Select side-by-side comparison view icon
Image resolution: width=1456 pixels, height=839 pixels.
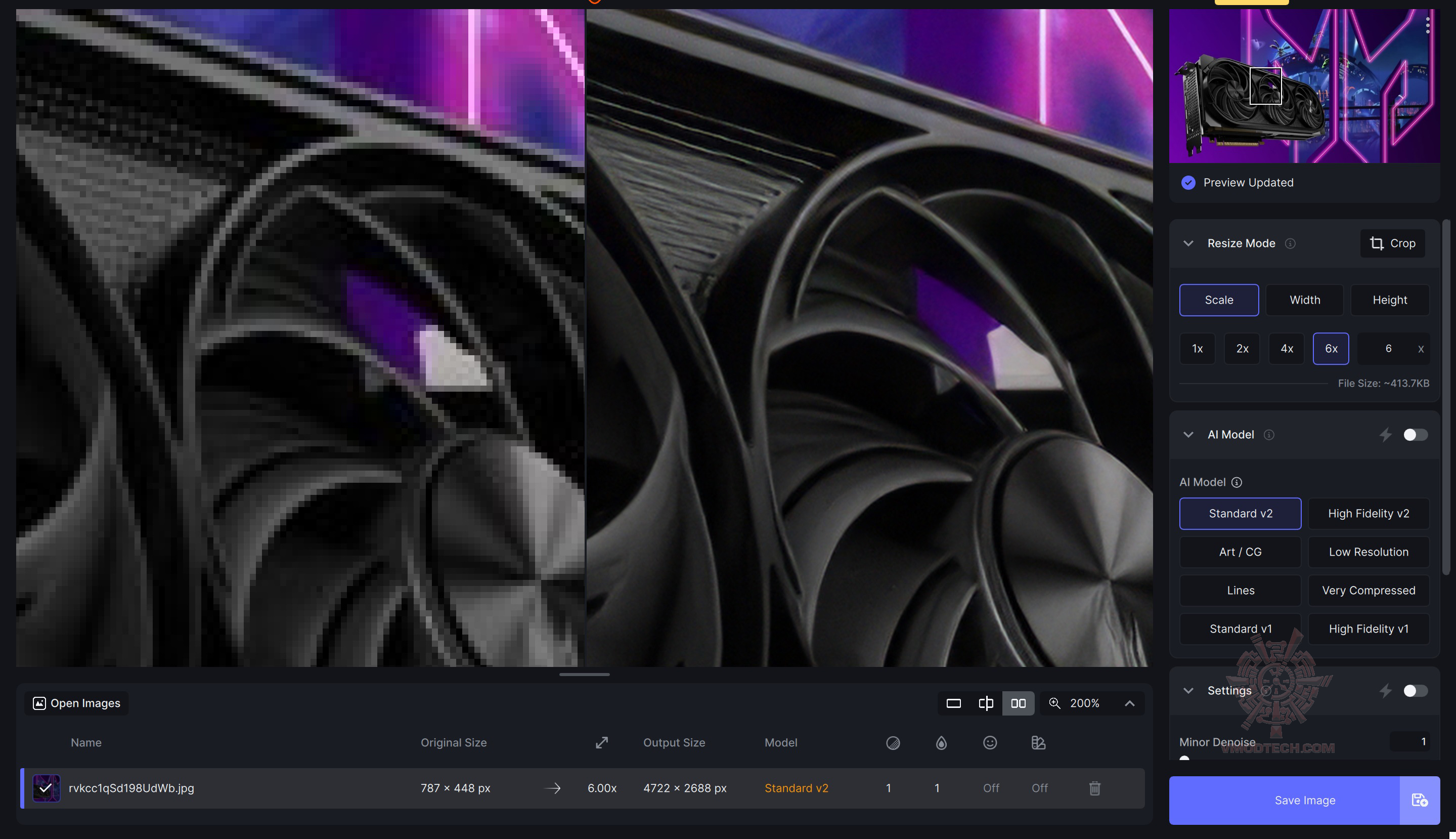pyautogui.click(x=1018, y=703)
